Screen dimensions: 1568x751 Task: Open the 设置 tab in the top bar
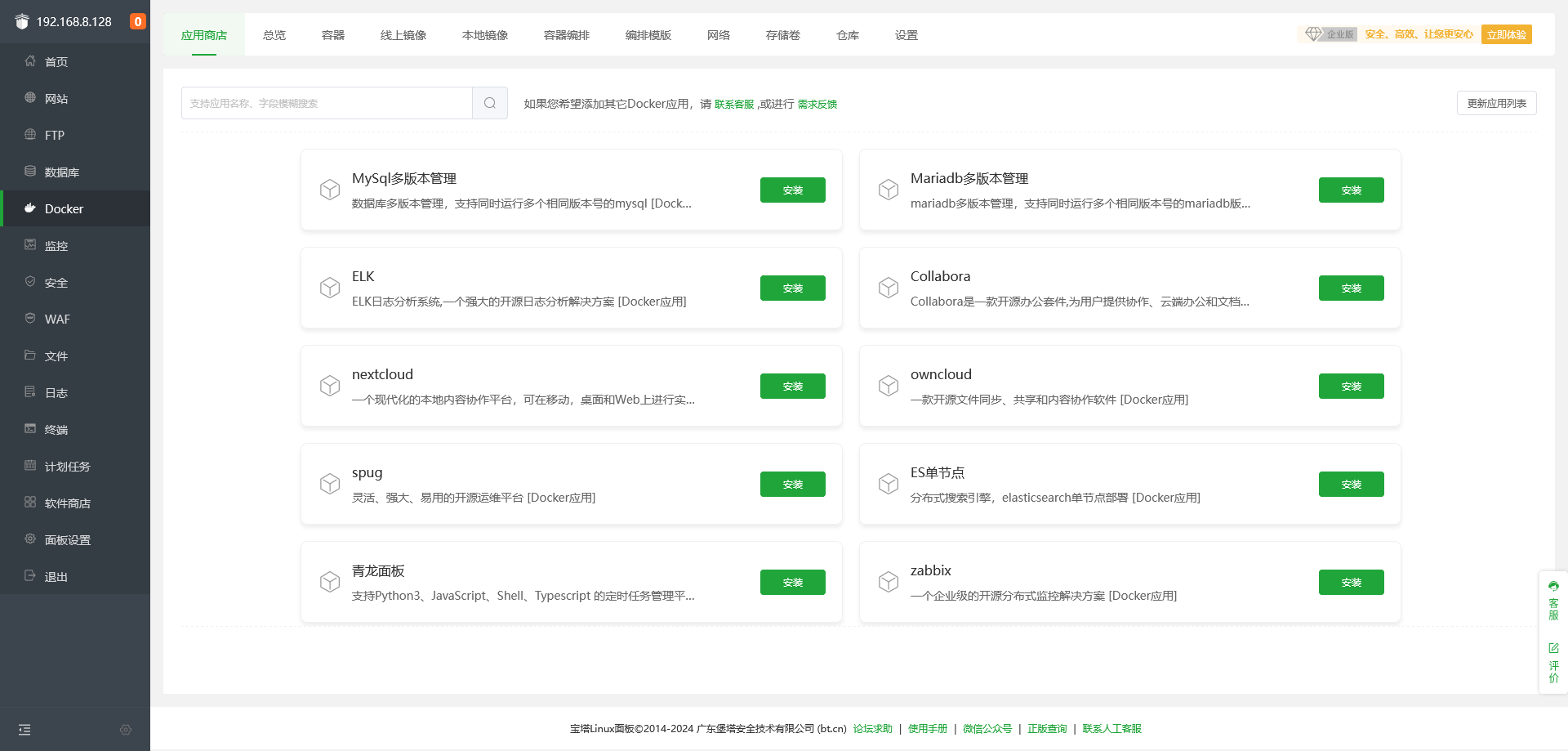click(x=906, y=35)
